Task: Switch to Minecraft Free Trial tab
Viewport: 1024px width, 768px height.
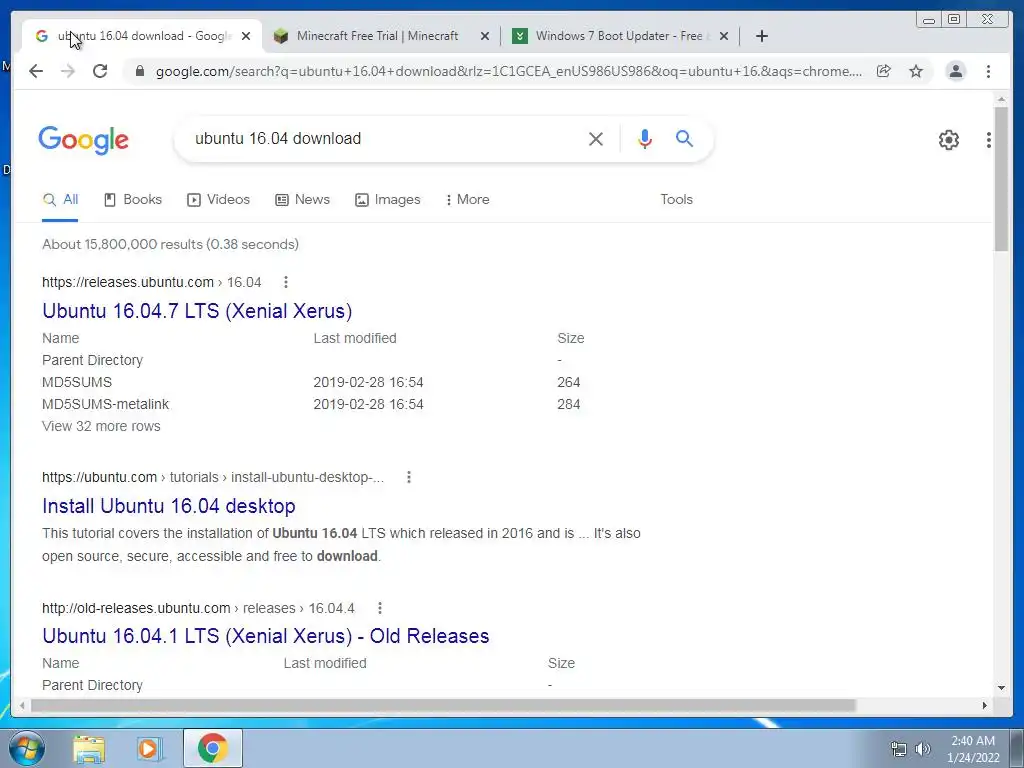Action: pos(377,36)
